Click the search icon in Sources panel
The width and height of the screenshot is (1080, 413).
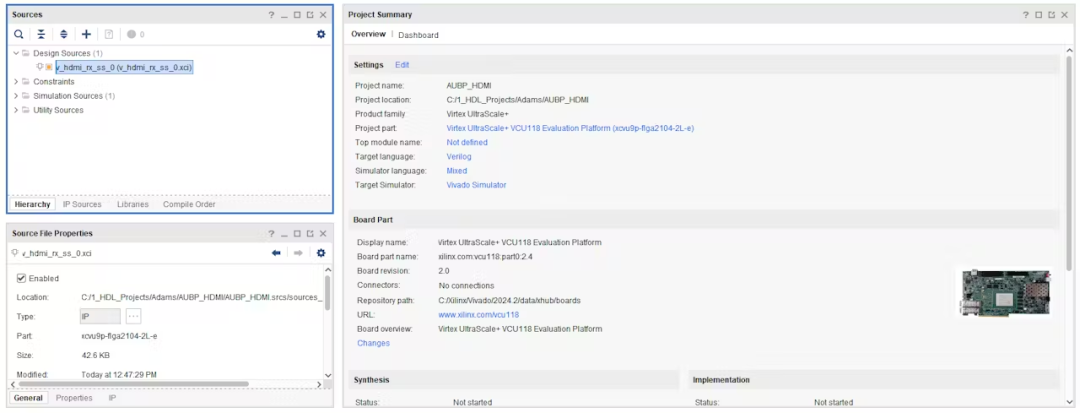click(x=18, y=34)
